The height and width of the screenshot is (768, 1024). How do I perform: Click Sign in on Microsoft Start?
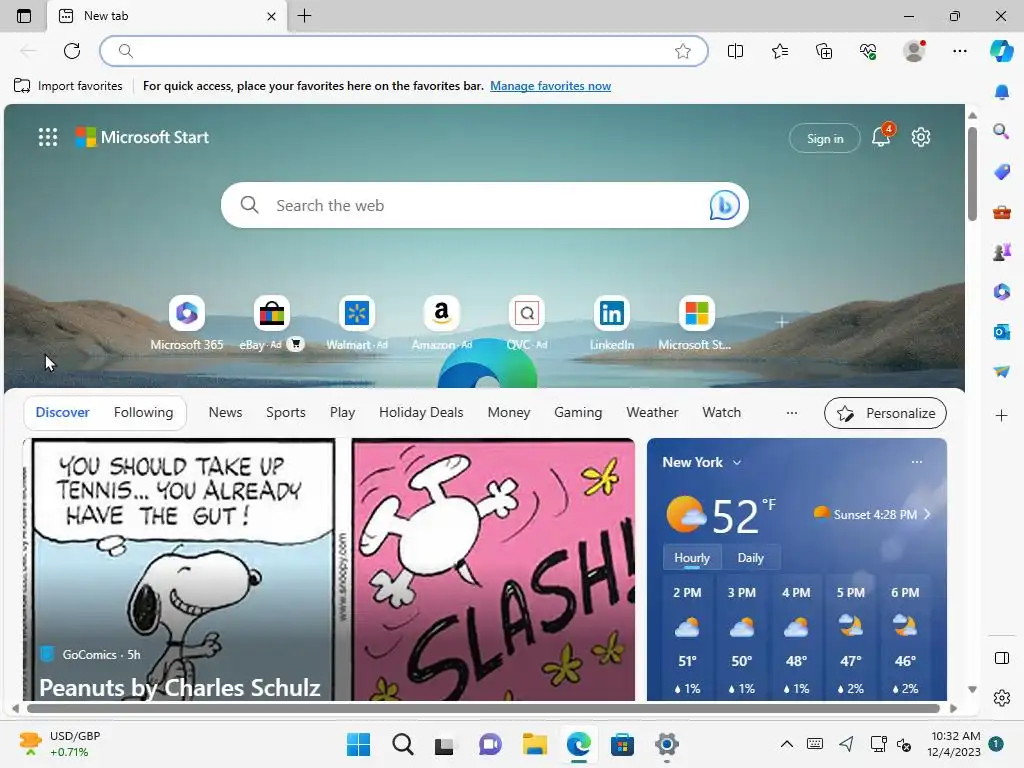point(825,138)
